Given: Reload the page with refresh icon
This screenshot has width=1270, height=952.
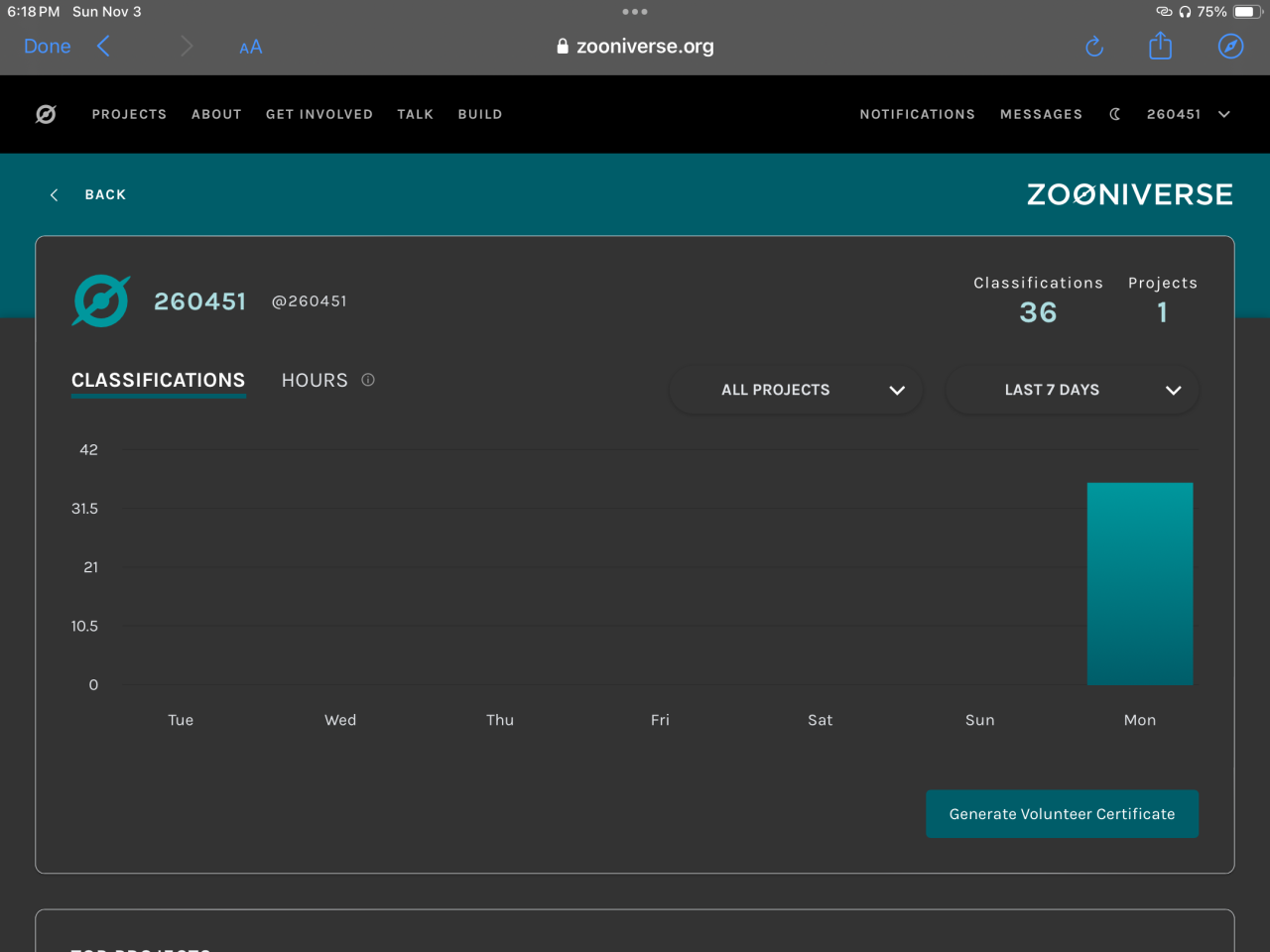Looking at the screenshot, I should (1094, 47).
